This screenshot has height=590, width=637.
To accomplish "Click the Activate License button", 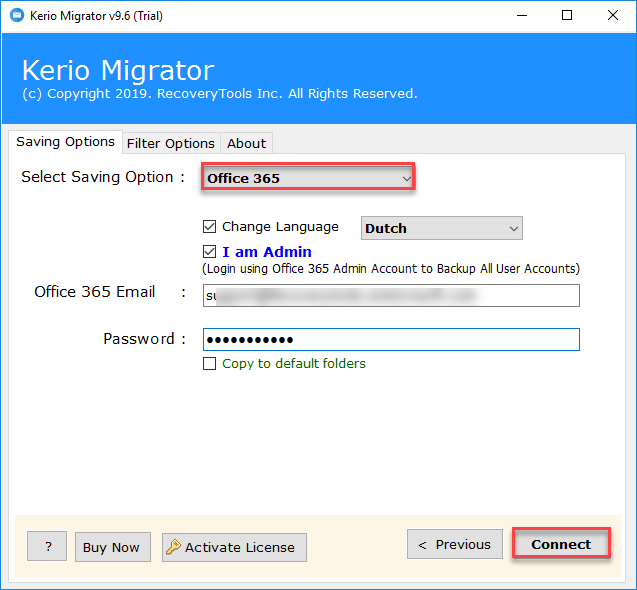I will click(x=234, y=547).
